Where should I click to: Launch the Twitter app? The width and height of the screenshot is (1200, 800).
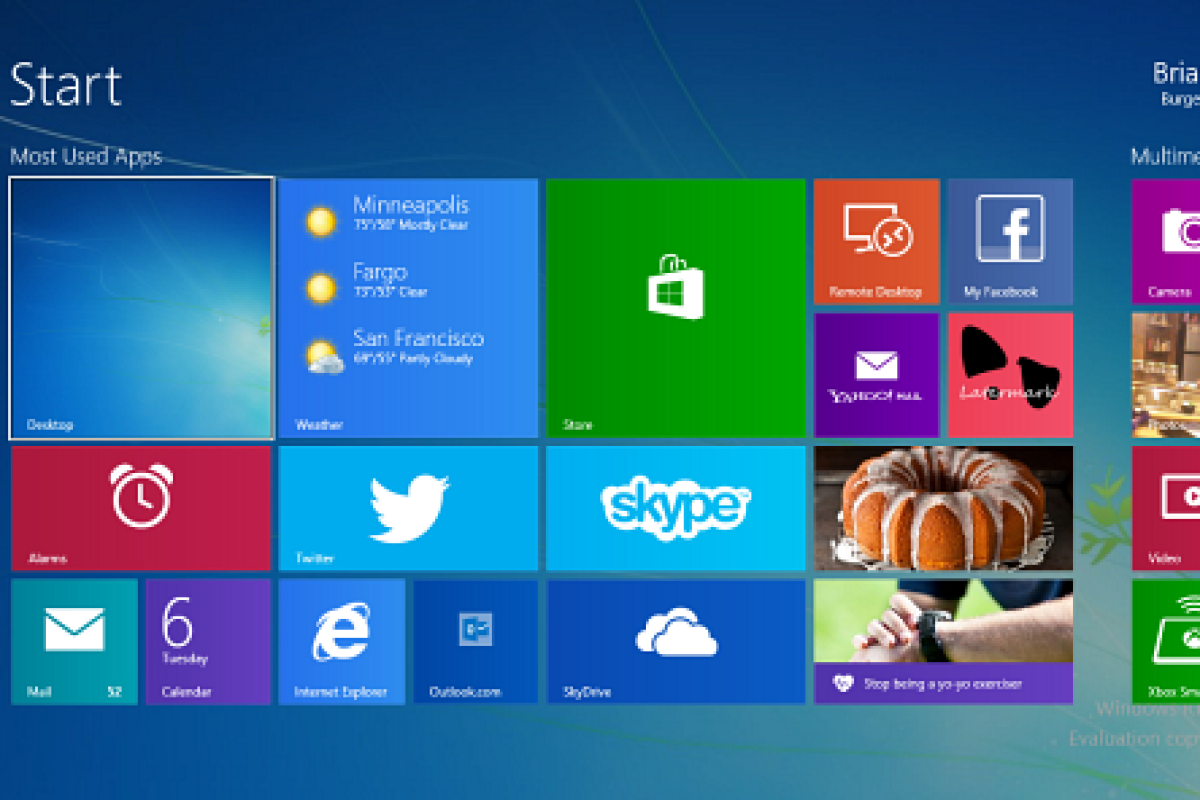tap(408, 508)
